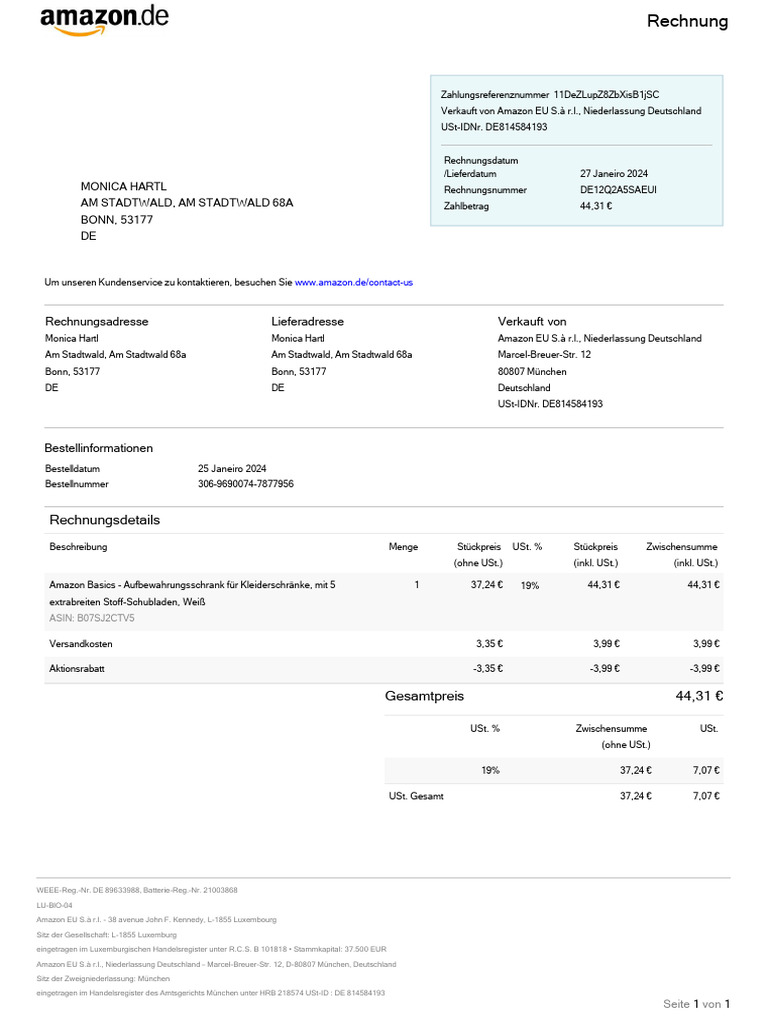Click the Aktionsrabatt row label
The height and width of the screenshot is (1024, 768).
pyautogui.click(x=77, y=669)
